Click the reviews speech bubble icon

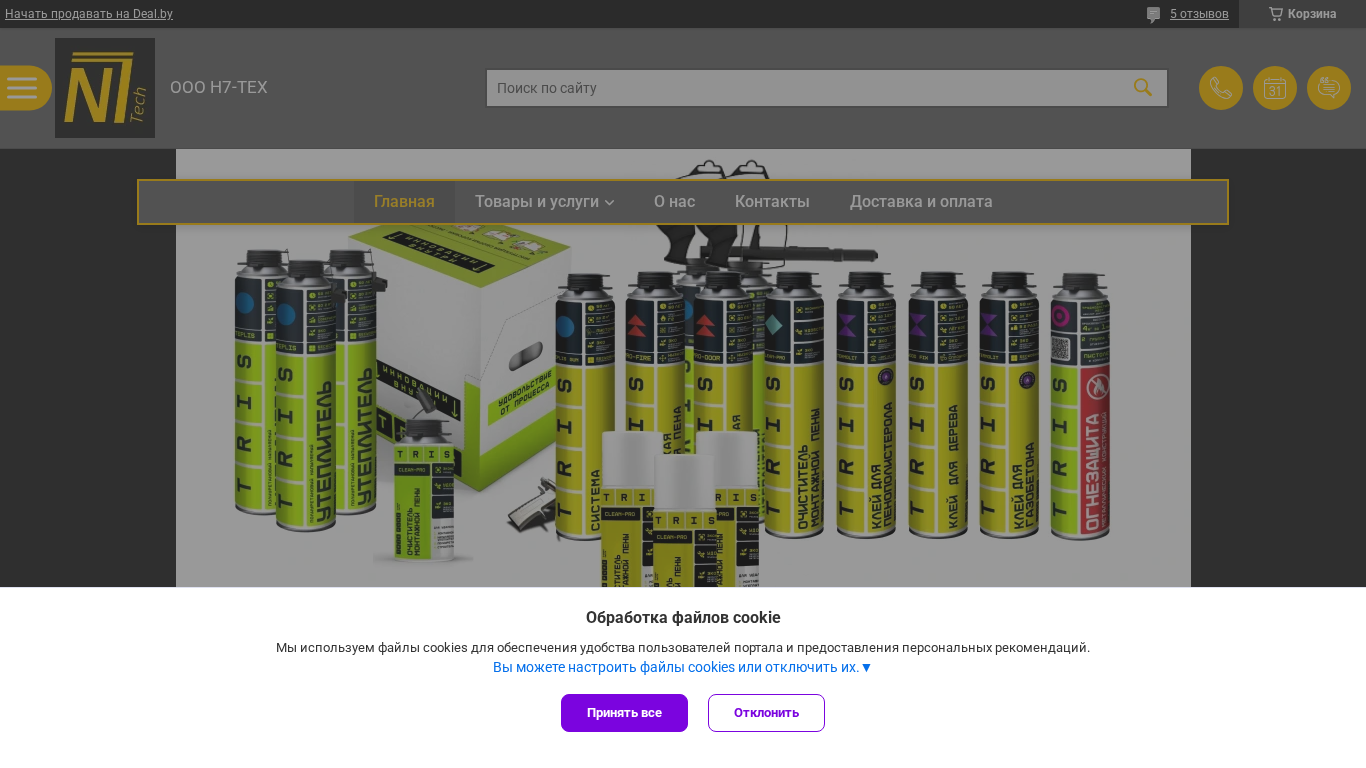(x=1153, y=15)
